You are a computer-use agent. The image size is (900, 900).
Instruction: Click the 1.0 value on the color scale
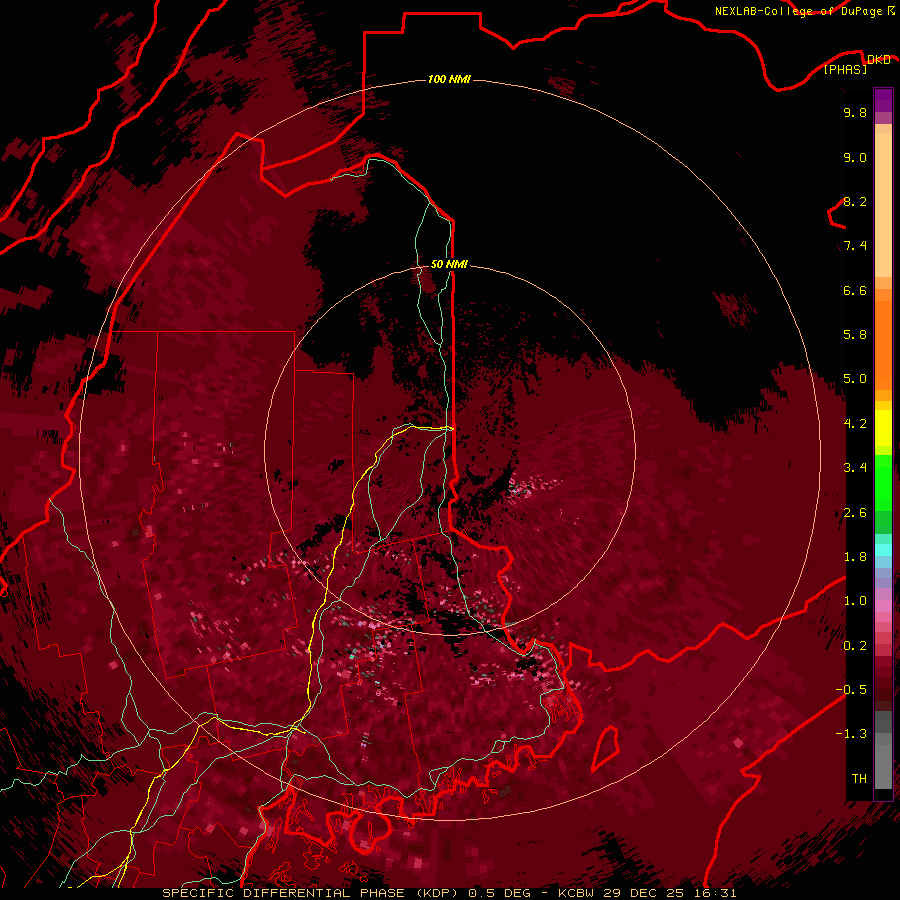(855, 601)
